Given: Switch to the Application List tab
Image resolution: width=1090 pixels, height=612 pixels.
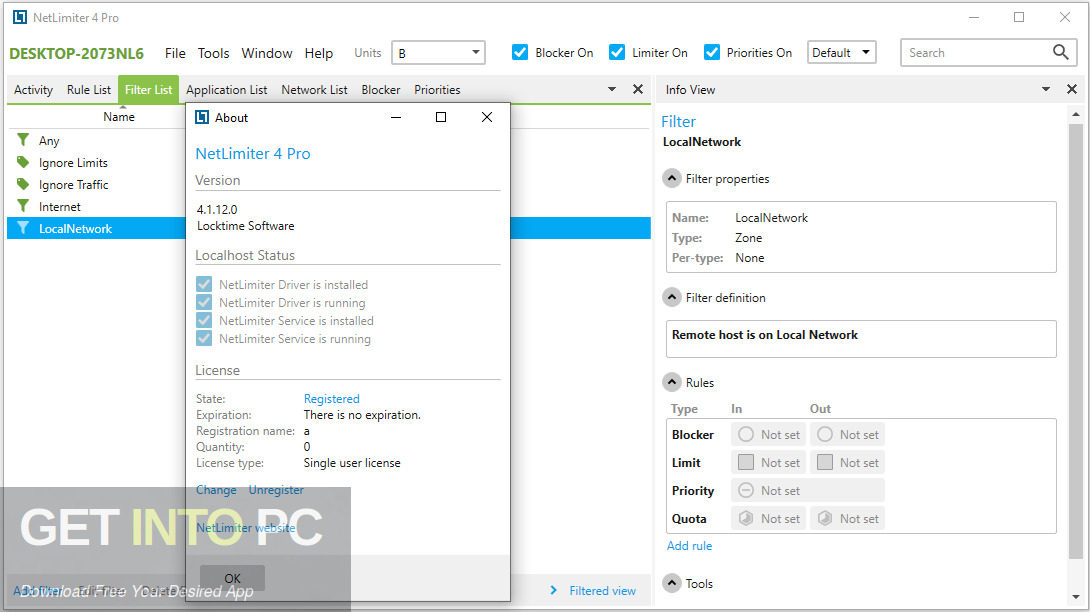Looking at the screenshot, I should pyautogui.click(x=227, y=90).
